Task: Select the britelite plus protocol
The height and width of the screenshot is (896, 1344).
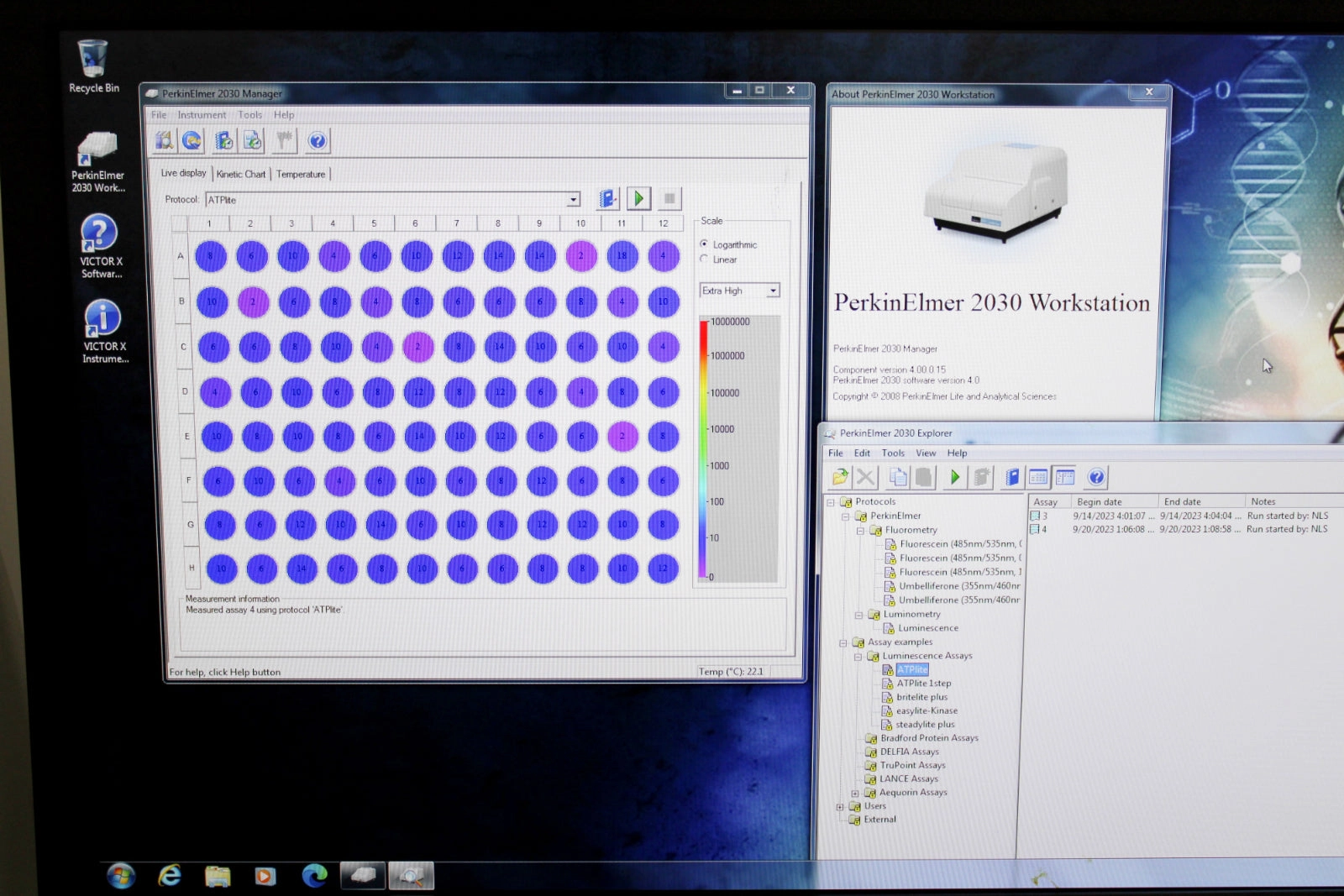Action: pos(921,697)
